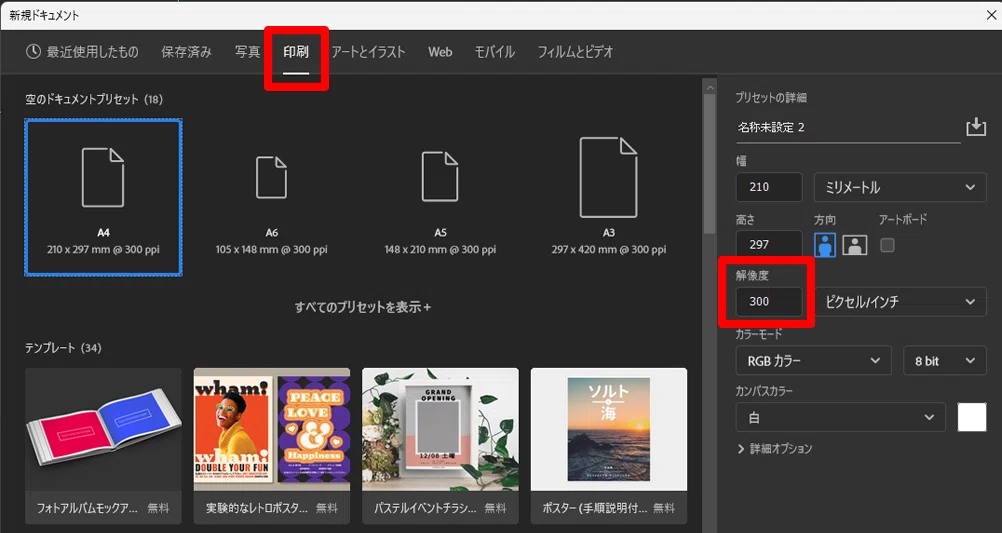
Task: Click the 空のドキュメントプリセット (18) heading
Action: click(94, 99)
